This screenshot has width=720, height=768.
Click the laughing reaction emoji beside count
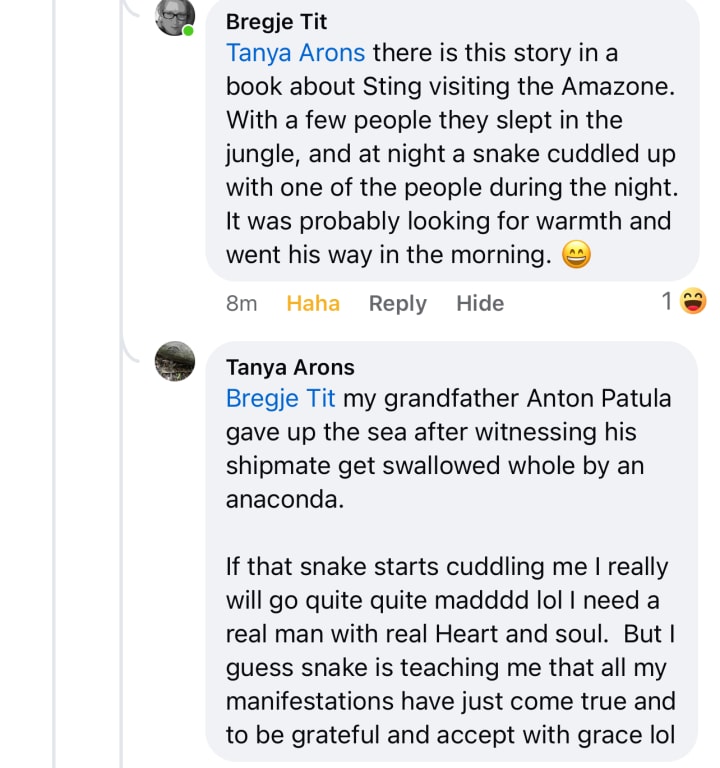click(693, 300)
